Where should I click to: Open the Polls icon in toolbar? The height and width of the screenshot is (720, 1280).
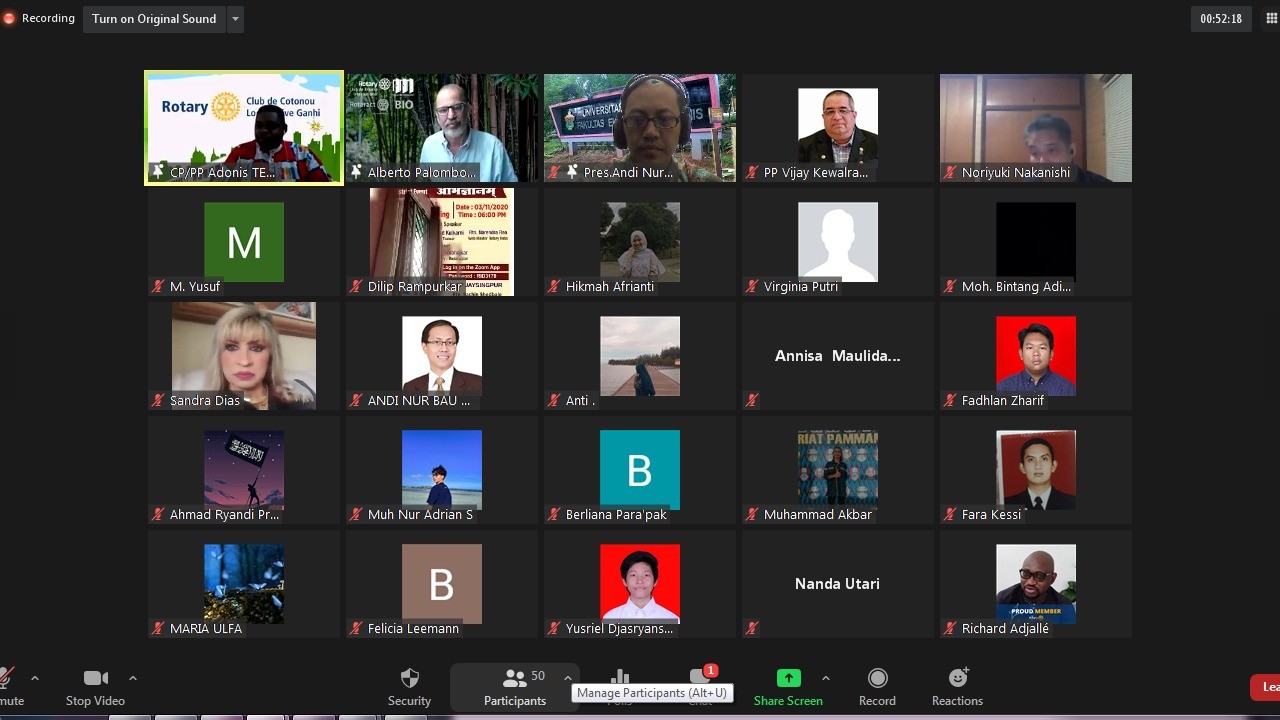click(620, 678)
